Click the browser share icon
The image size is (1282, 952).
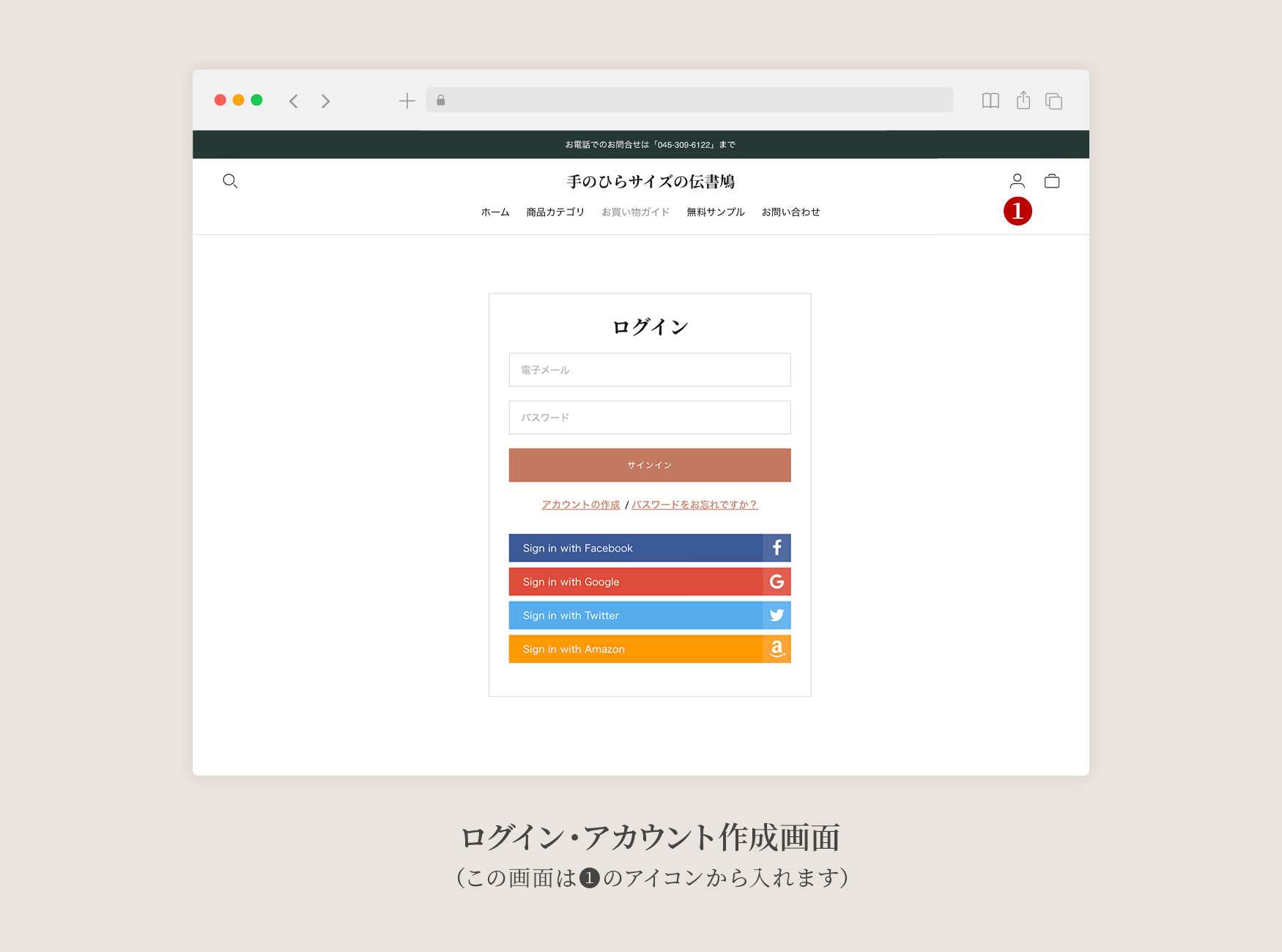(1023, 100)
